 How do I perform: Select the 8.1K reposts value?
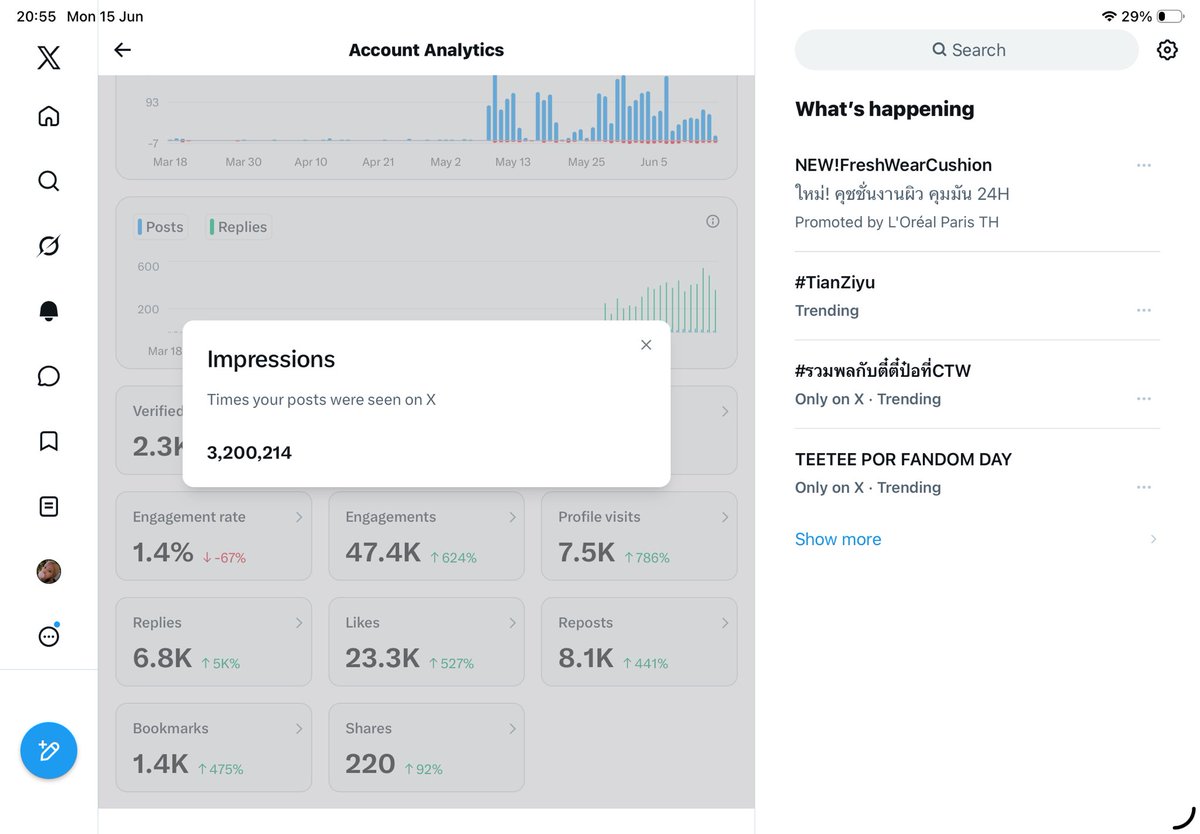tap(586, 658)
